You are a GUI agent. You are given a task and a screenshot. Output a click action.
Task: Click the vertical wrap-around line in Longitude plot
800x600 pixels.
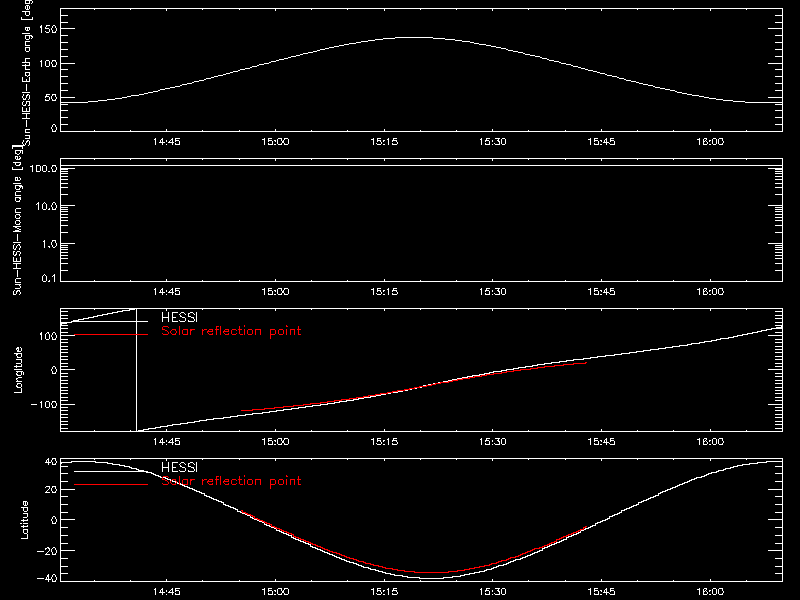(x=136, y=370)
